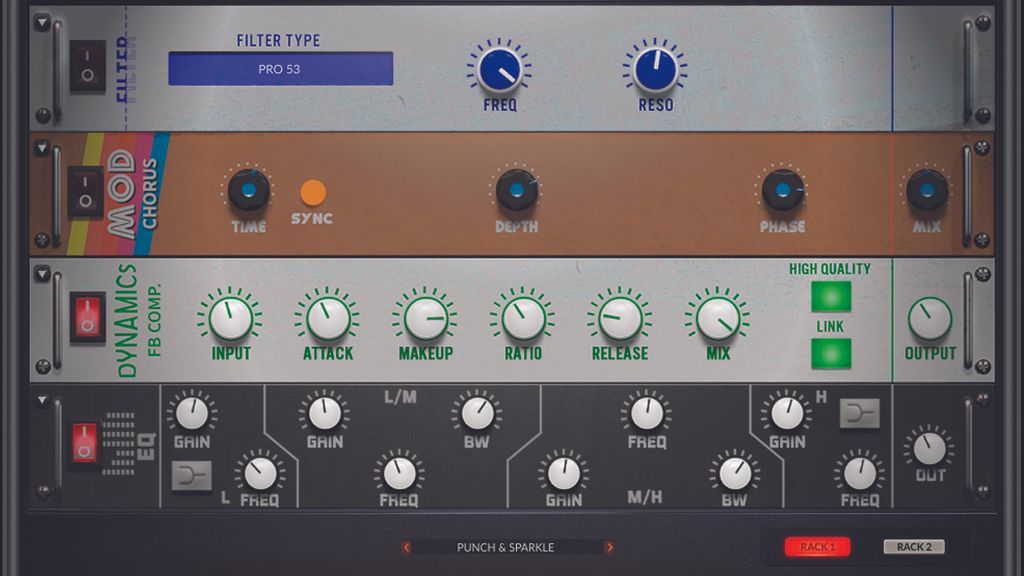Toggle the Link button in Dynamics

pos(831,353)
